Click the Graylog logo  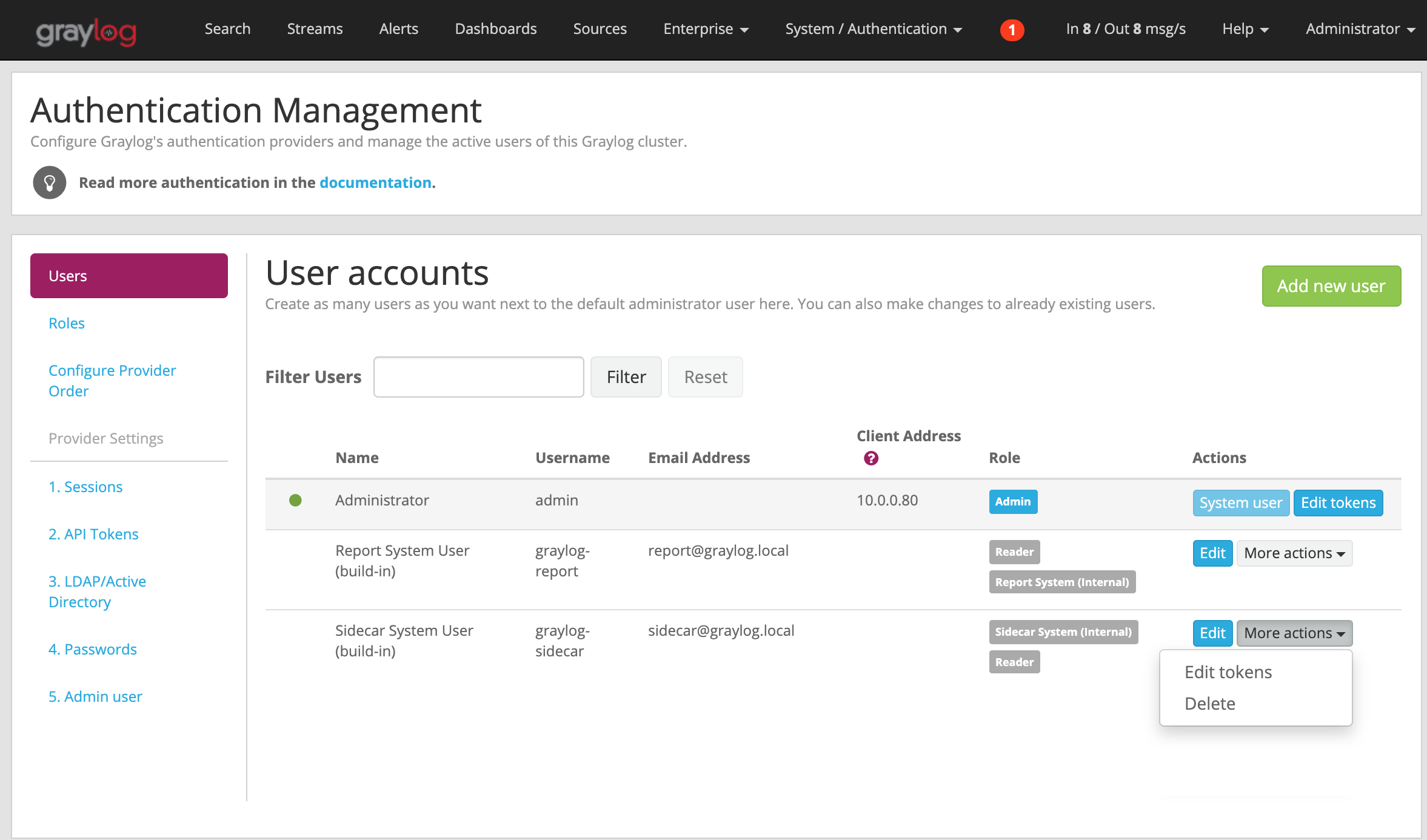click(86, 31)
